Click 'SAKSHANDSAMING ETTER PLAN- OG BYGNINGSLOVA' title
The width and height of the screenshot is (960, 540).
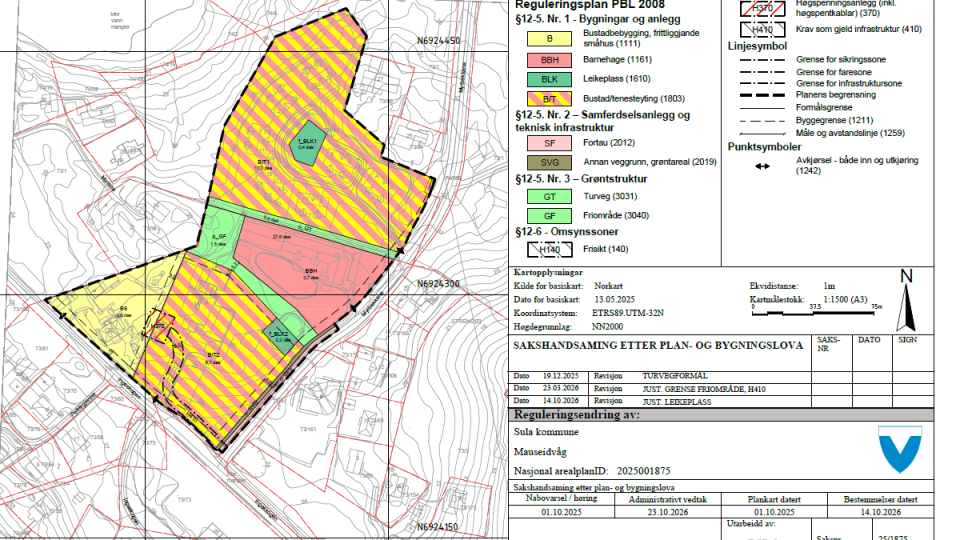(658, 345)
